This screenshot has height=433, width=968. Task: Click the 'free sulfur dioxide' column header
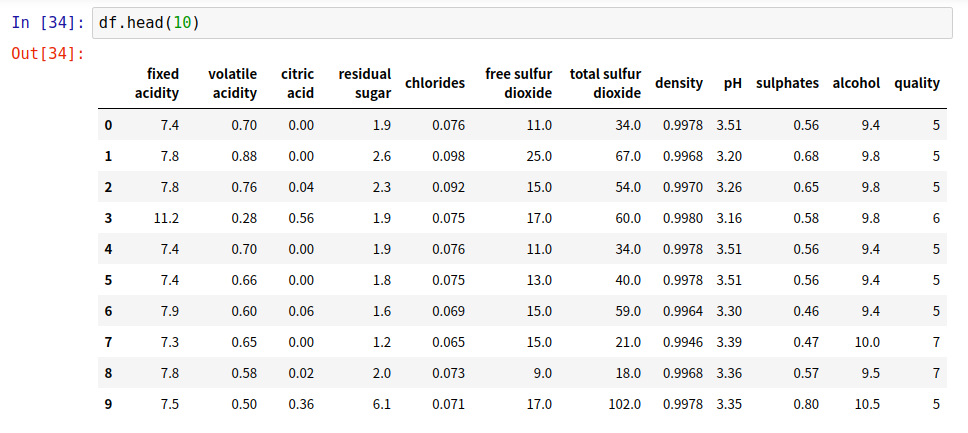519,83
